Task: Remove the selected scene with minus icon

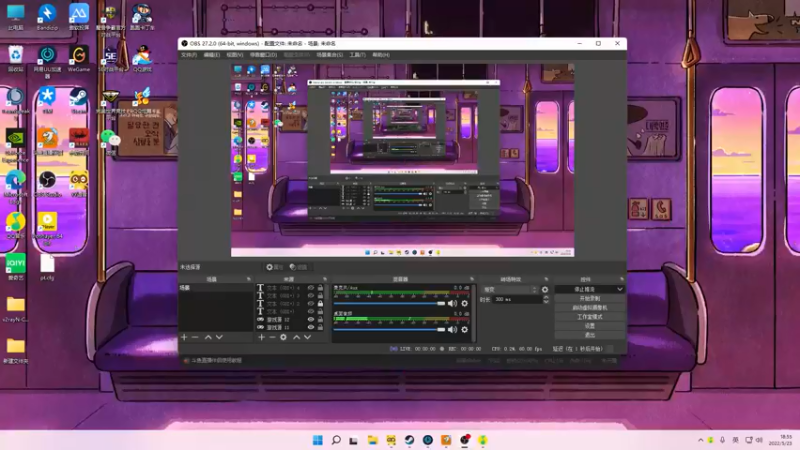Action: pos(195,337)
